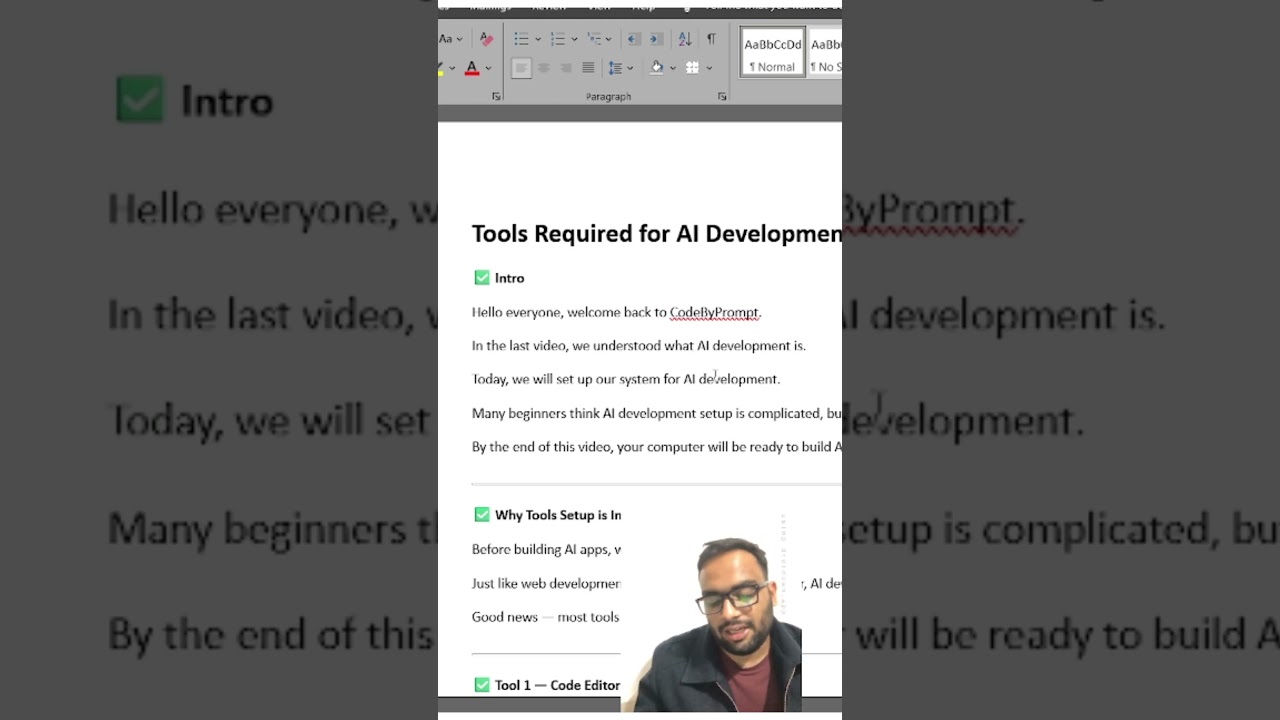Click the Clear All Formatting eraser icon
Screen dimensions: 1280x720
click(x=486, y=39)
